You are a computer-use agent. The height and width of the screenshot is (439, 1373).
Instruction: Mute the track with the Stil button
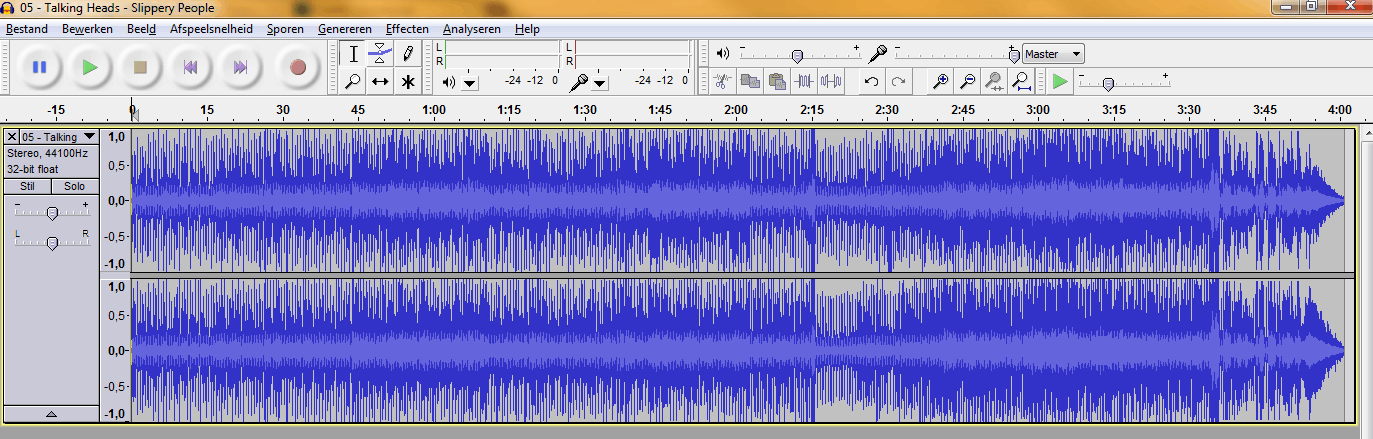pos(27,186)
